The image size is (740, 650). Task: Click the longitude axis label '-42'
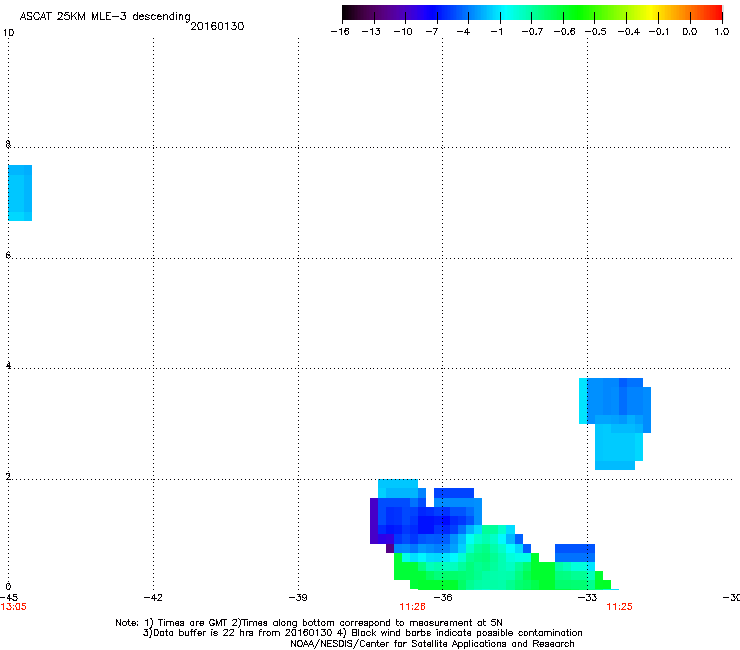153,598
